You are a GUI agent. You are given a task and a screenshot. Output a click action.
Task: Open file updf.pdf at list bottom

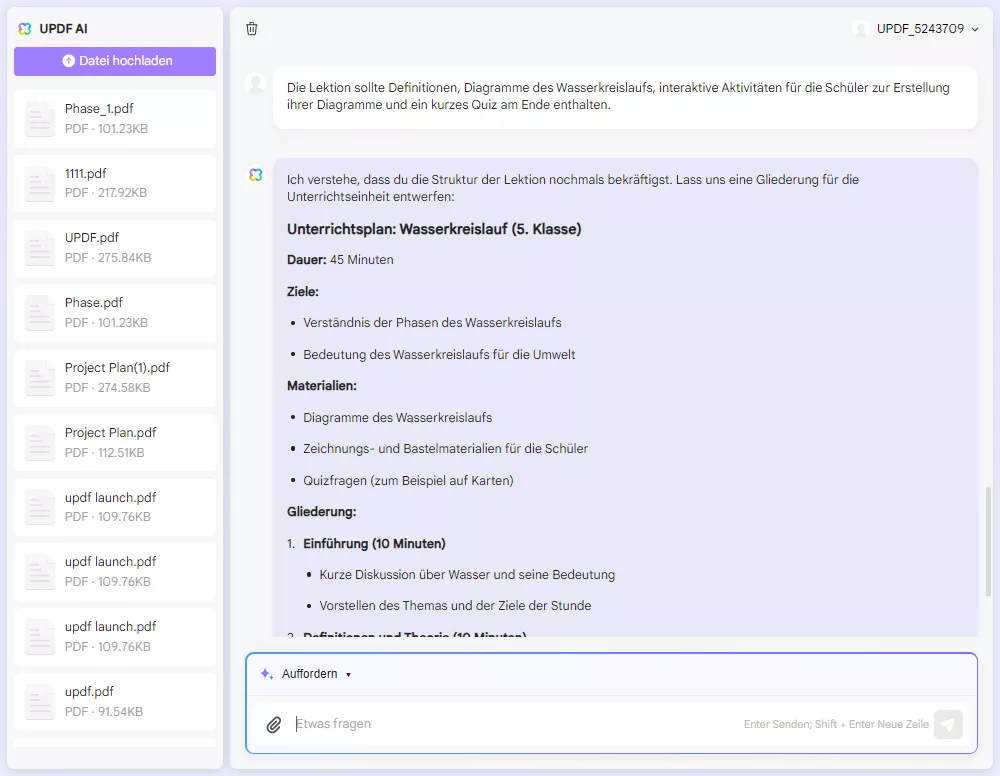pos(115,702)
